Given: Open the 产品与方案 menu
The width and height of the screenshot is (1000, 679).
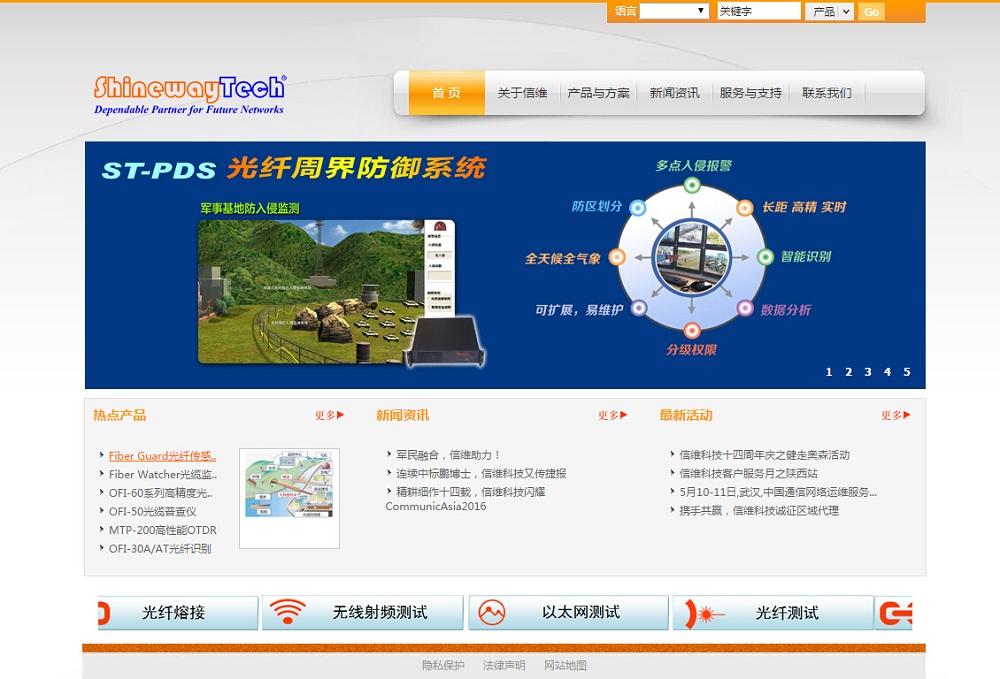Looking at the screenshot, I should click(598, 93).
